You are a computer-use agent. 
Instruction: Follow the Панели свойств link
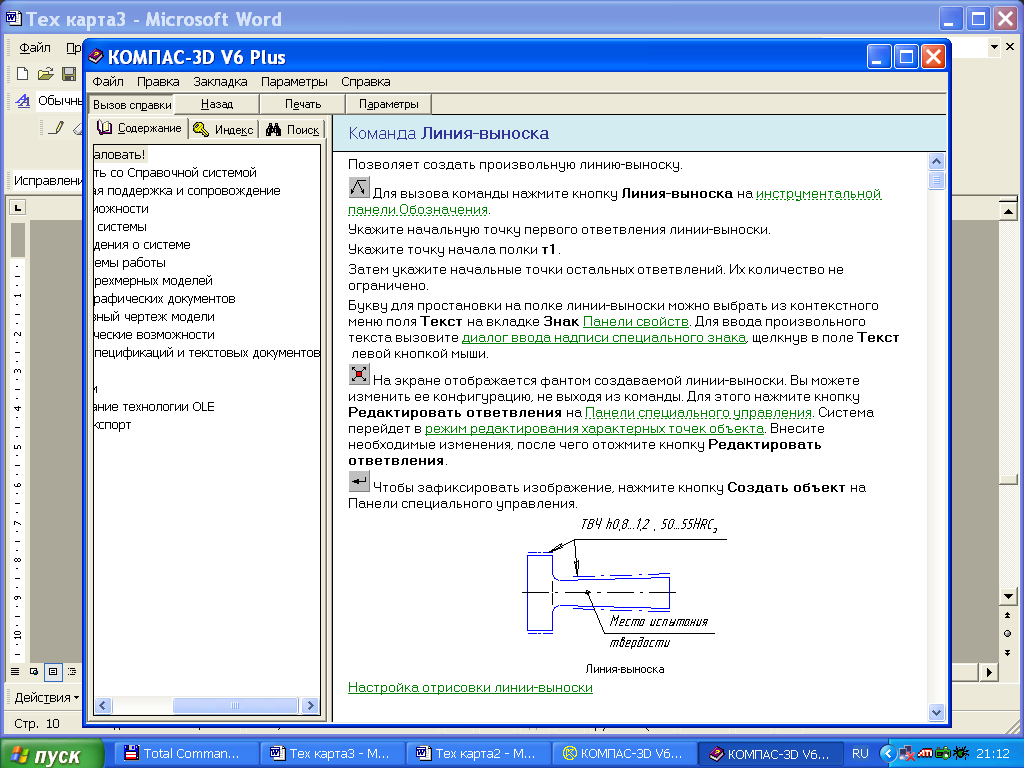tap(635, 321)
